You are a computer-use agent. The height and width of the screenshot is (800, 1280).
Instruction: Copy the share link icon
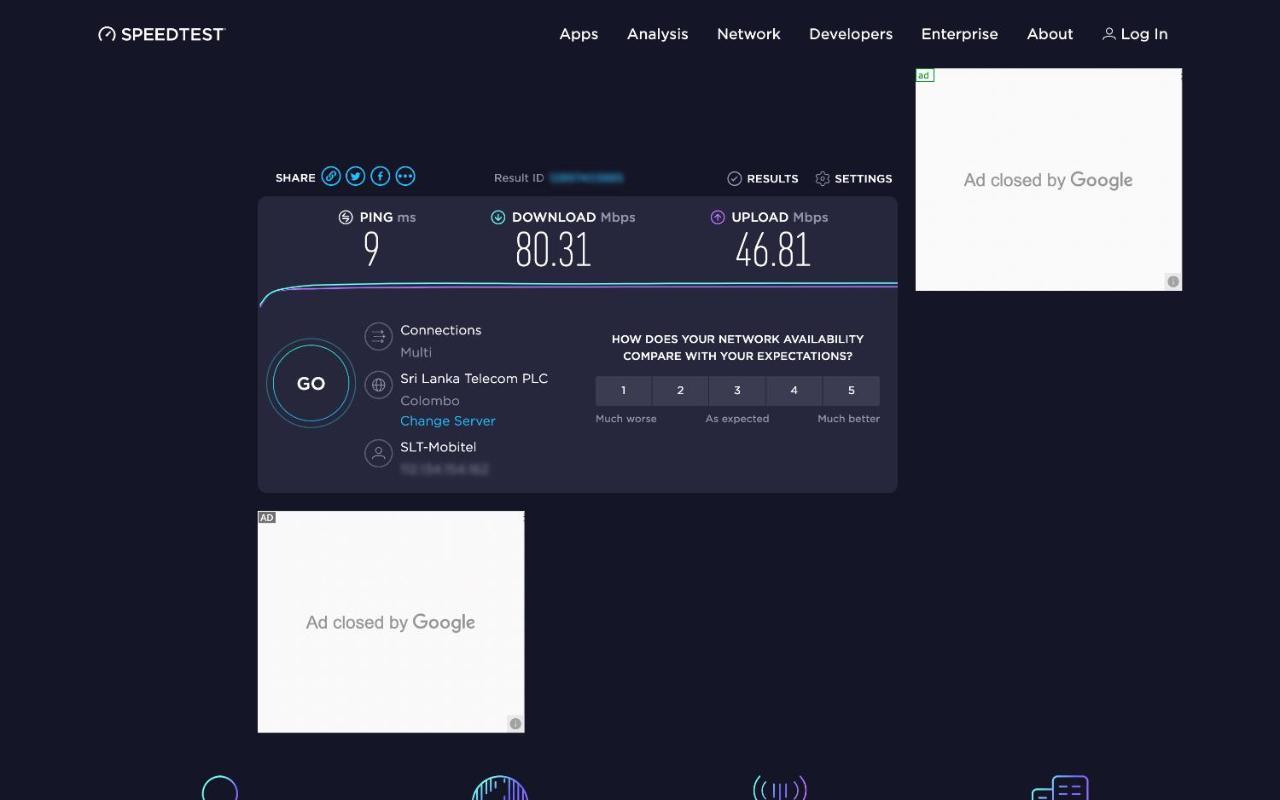click(331, 176)
